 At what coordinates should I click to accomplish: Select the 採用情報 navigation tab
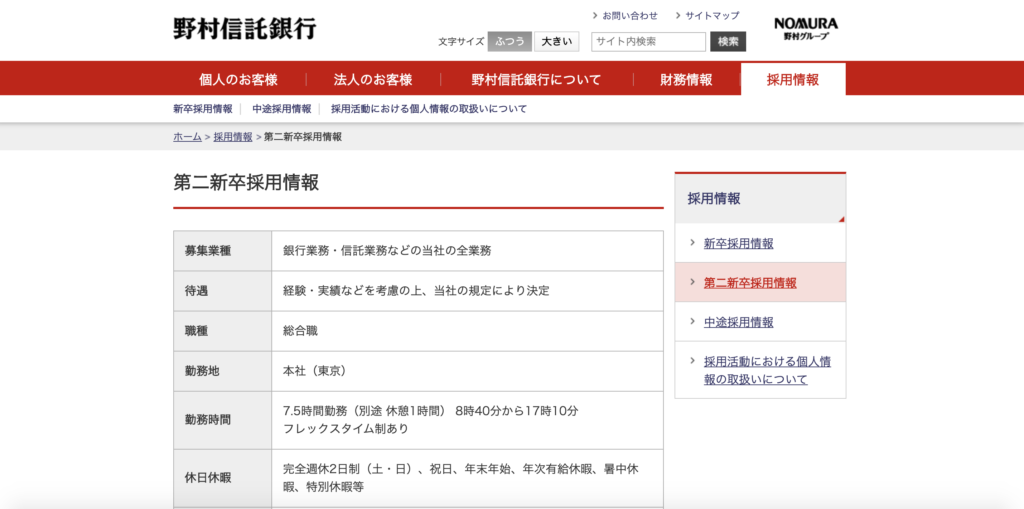pyautogui.click(x=793, y=80)
